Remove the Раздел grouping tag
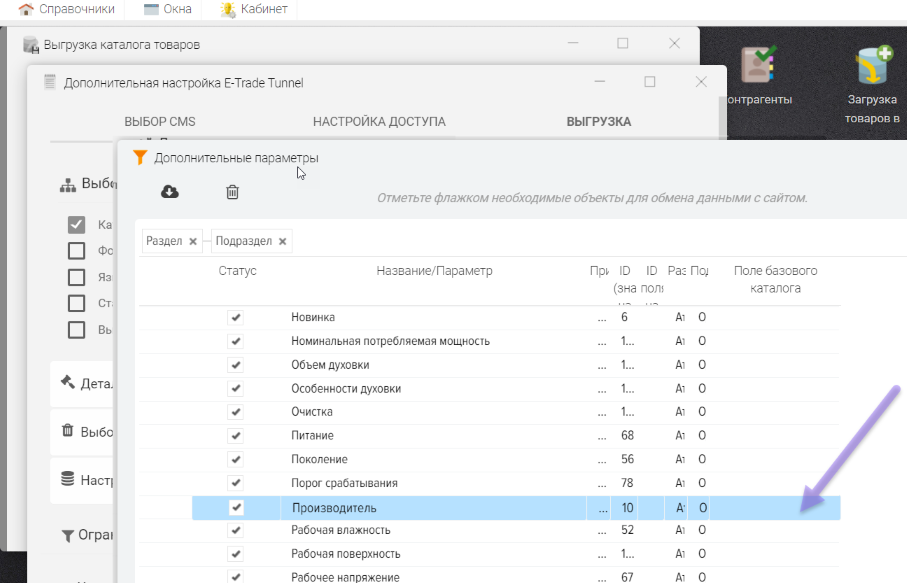This screenshot has width=907, height=583. coord(193,241)
